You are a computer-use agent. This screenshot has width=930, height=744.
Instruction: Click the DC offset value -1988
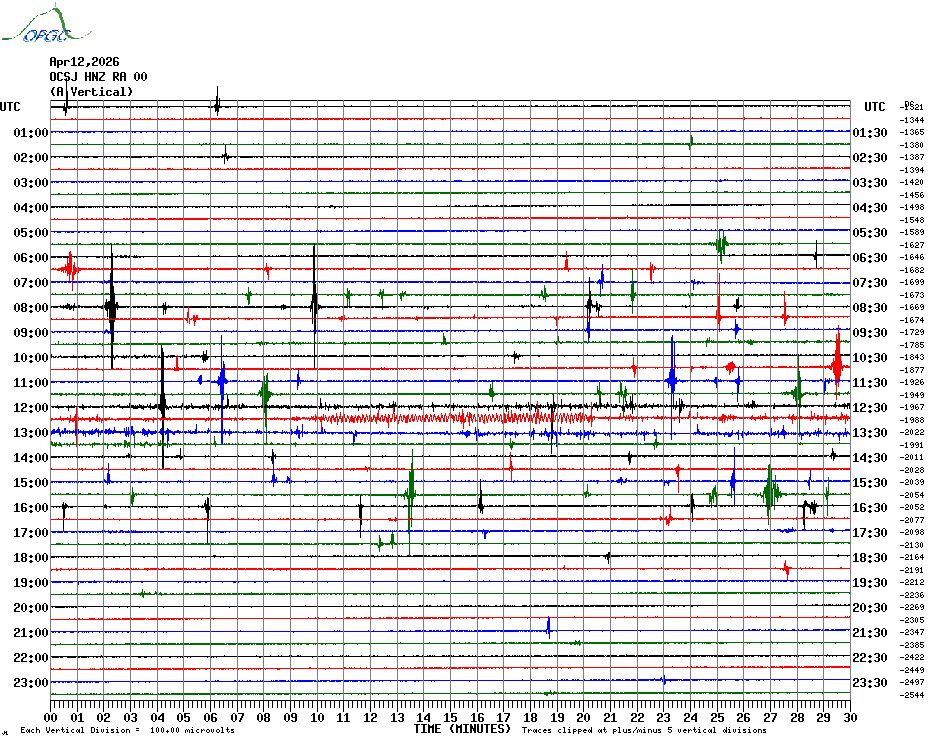click(x=912, y=420)
